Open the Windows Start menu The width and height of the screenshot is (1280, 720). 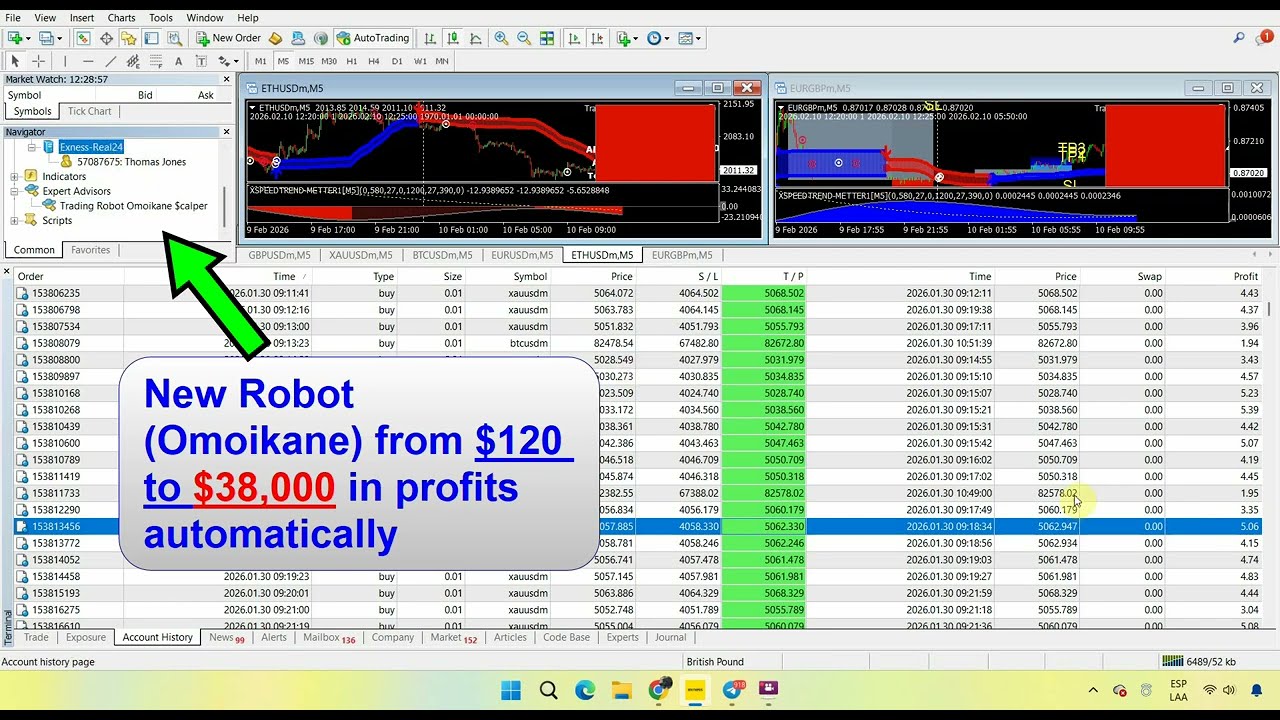[x=510, y=690]
